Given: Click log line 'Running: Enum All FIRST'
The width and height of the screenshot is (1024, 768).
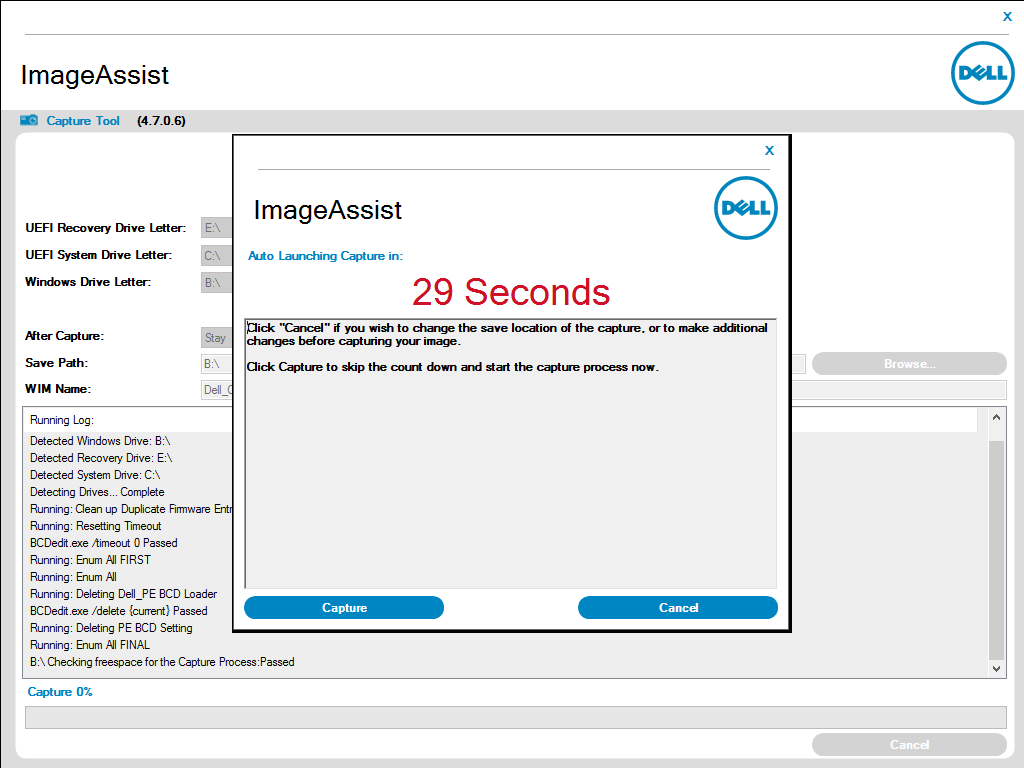Looking at the screenshot, I should click(90, 560).
